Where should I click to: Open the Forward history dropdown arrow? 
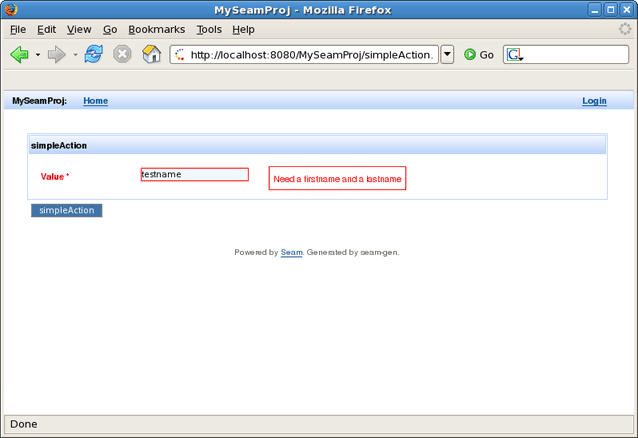(75, 55)
